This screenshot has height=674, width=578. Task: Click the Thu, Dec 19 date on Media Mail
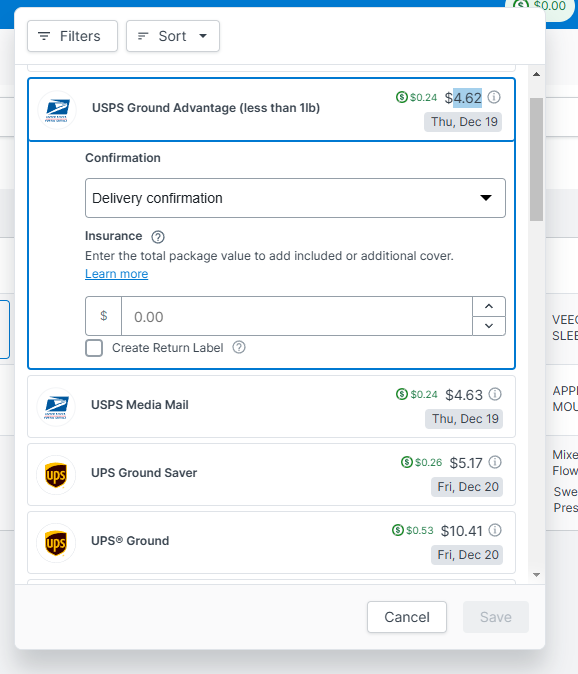coord(464,419)
